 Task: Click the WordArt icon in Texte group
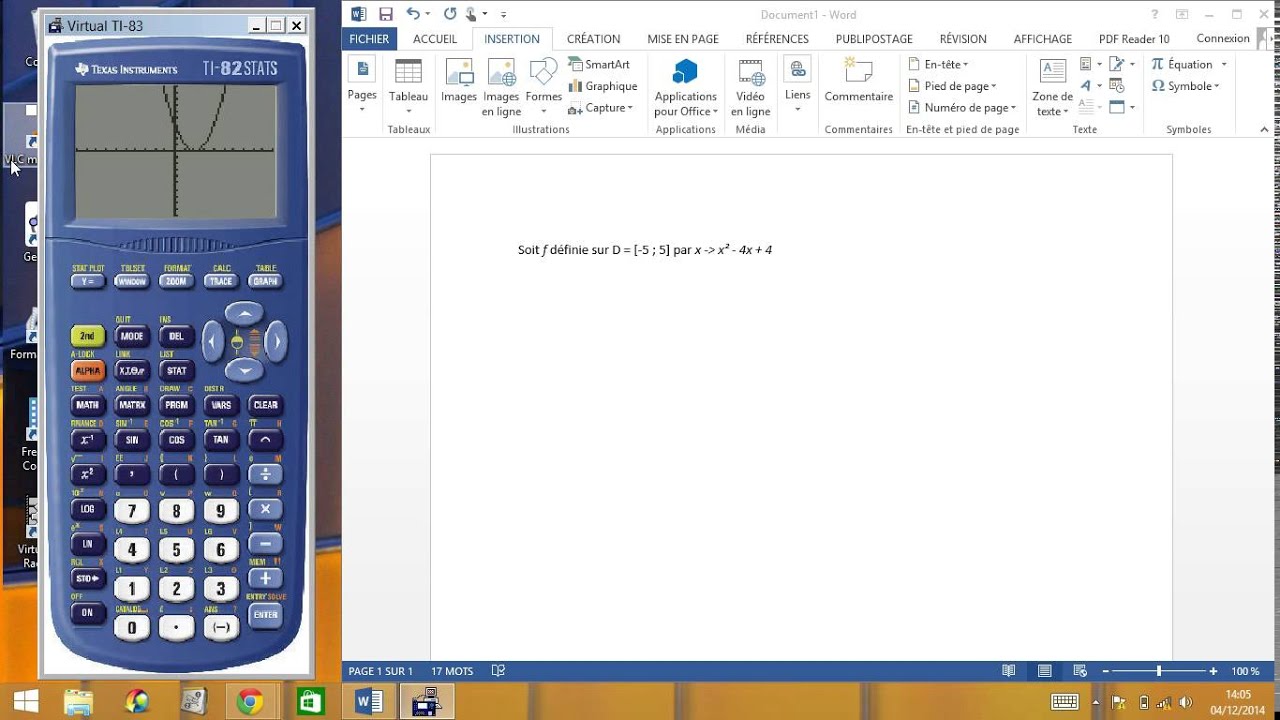tap(1086, 86)
